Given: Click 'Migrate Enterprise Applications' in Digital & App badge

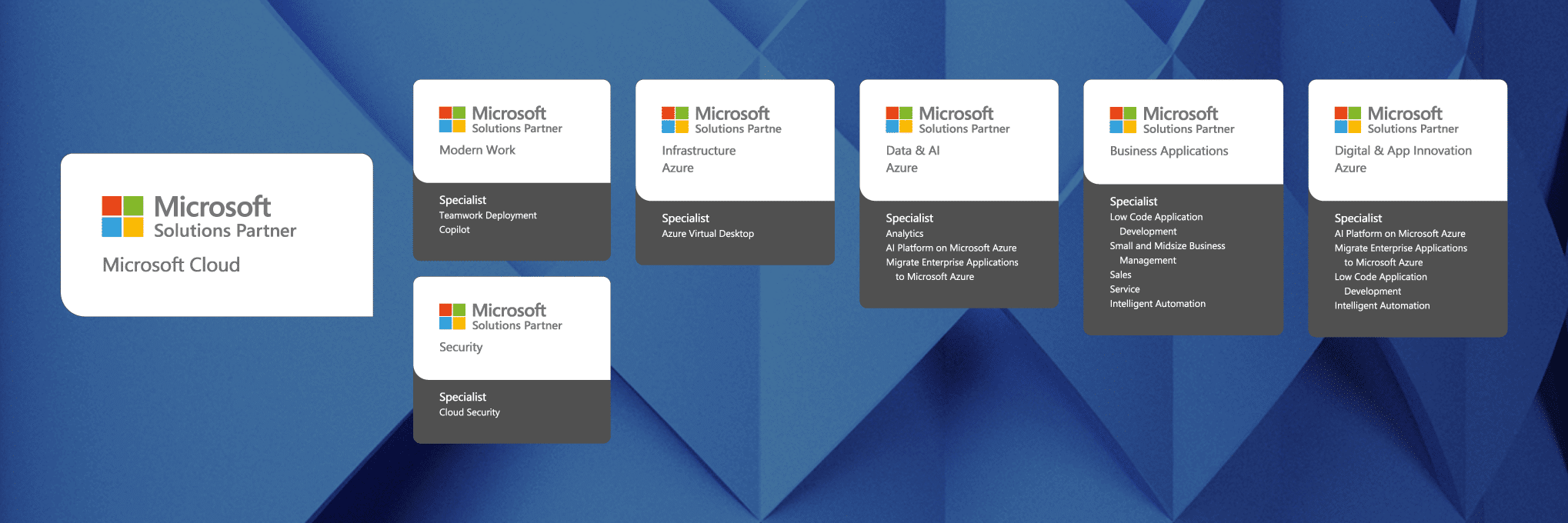Looking at the screenshot, I should (x=1400, y=248).
